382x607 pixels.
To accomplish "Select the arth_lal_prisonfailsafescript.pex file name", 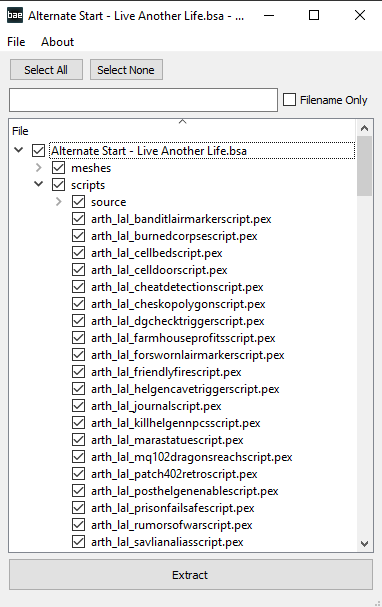I will click(173, 508).
